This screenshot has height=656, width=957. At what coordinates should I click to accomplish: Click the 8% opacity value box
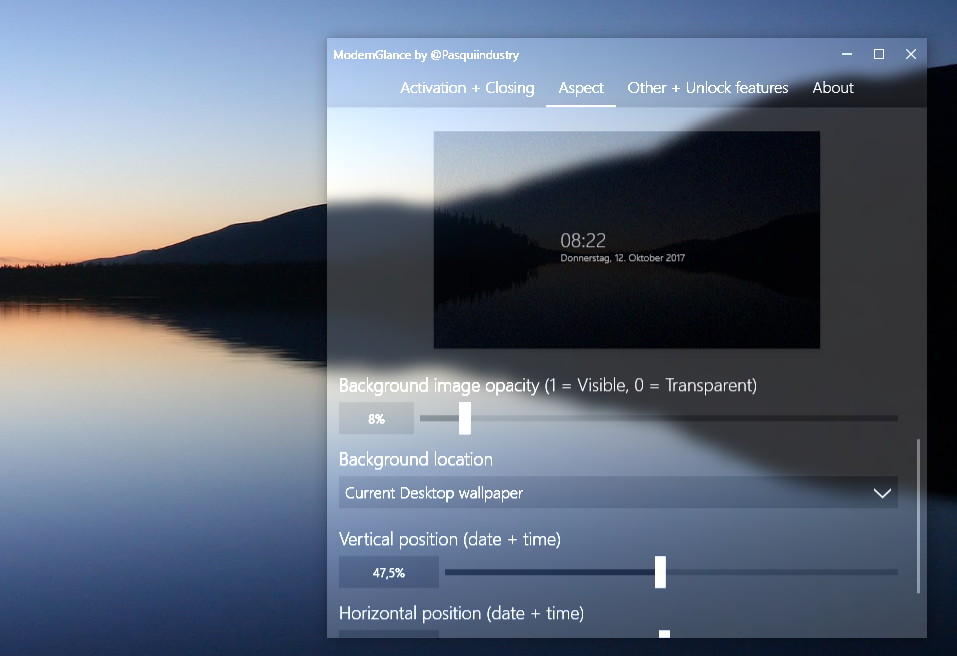377,419
